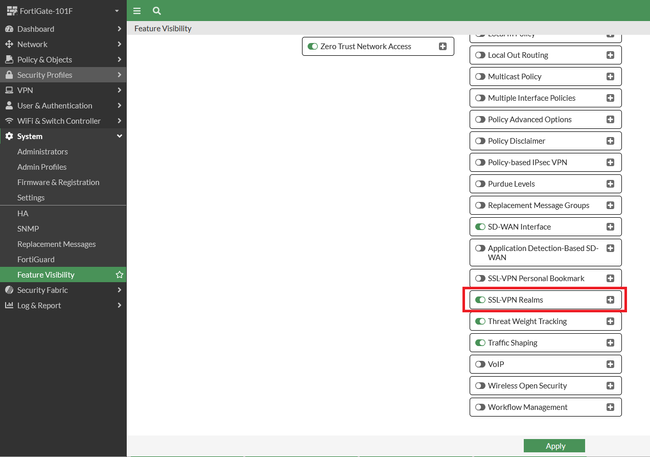Image resolution: width=650 pixels, height=457 pixels.
Task: Click the Apply button
Action: coord(554,446)
